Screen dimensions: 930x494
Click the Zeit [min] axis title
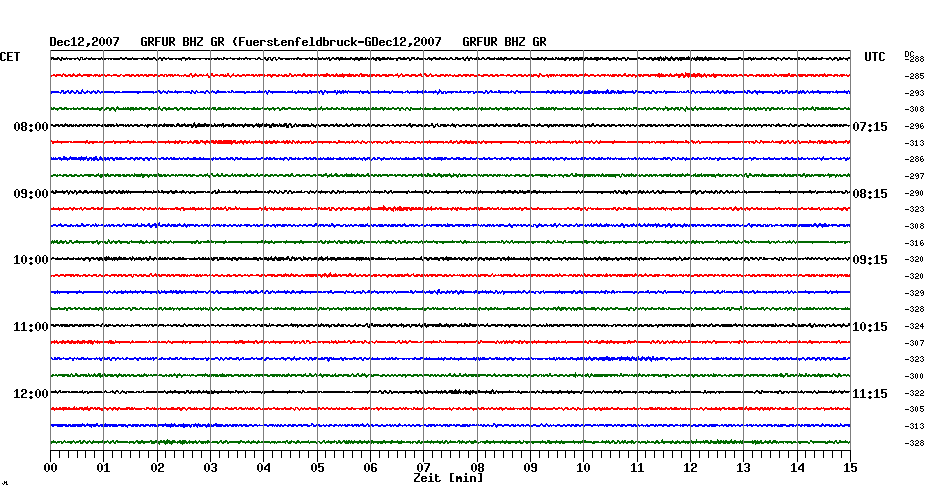click(x=448, y=478)
